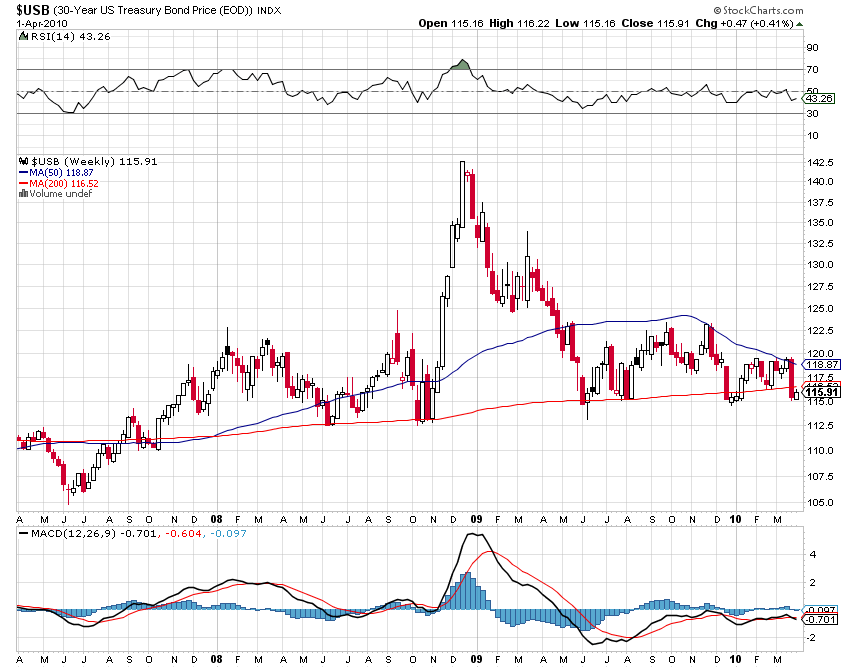Click the RSI(14) mountain icon

tap(24, 36)
